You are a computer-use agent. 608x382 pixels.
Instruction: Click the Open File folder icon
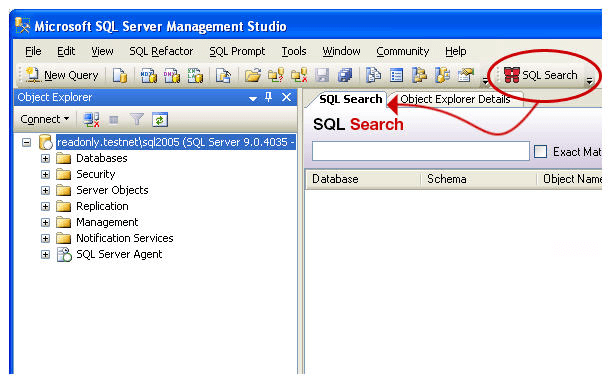tap(252, 75)
